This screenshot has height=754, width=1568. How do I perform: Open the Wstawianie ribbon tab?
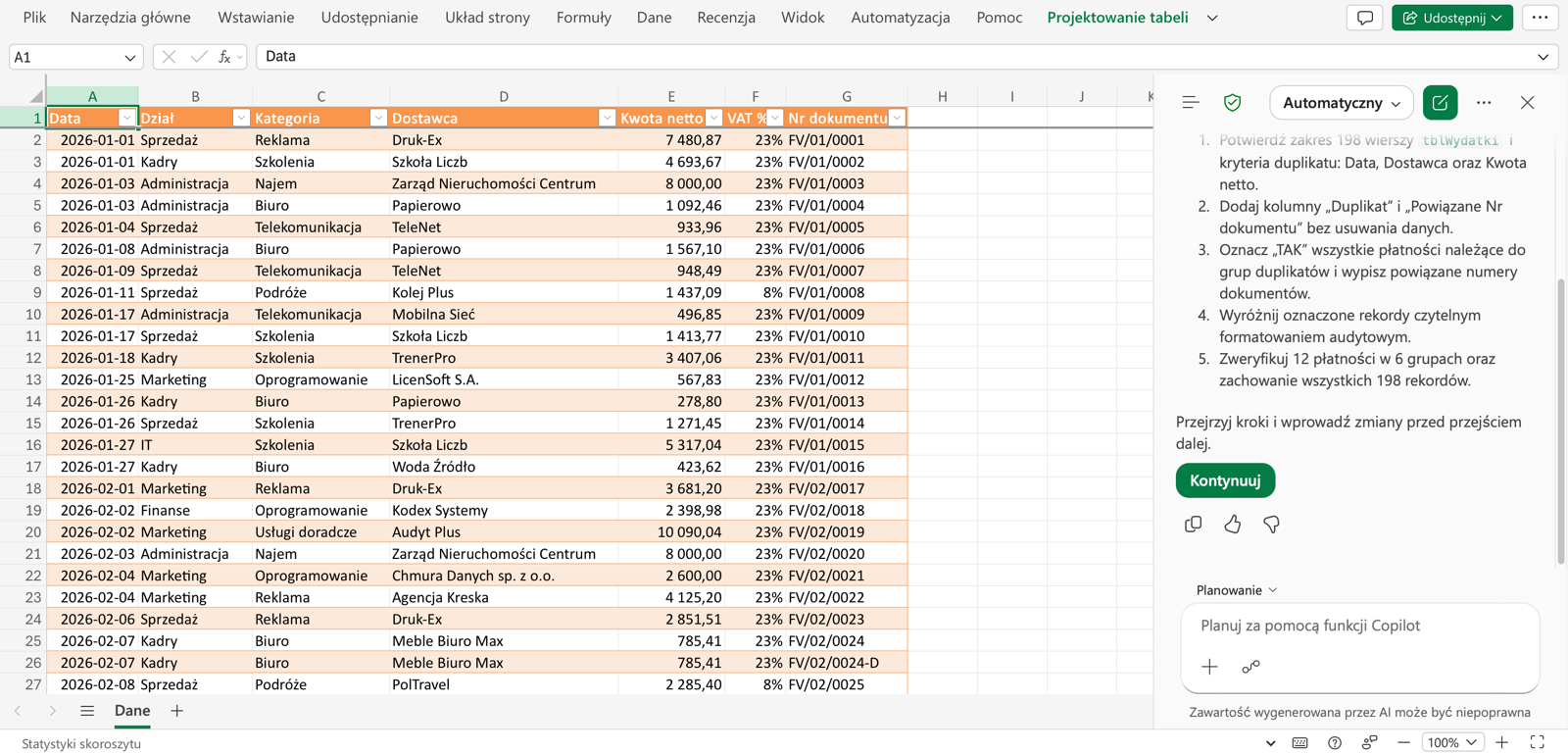coord(256,18)
